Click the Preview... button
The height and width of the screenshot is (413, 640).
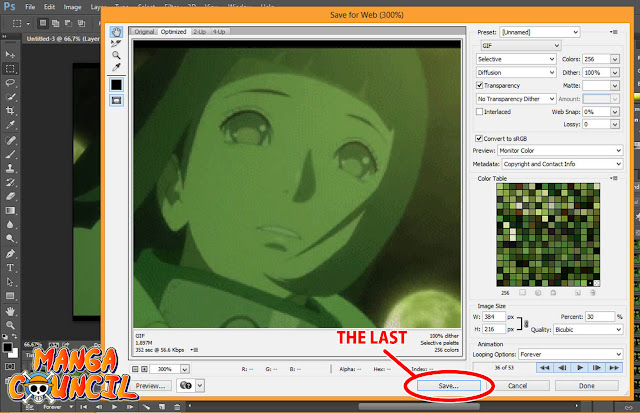pos(151,386)
